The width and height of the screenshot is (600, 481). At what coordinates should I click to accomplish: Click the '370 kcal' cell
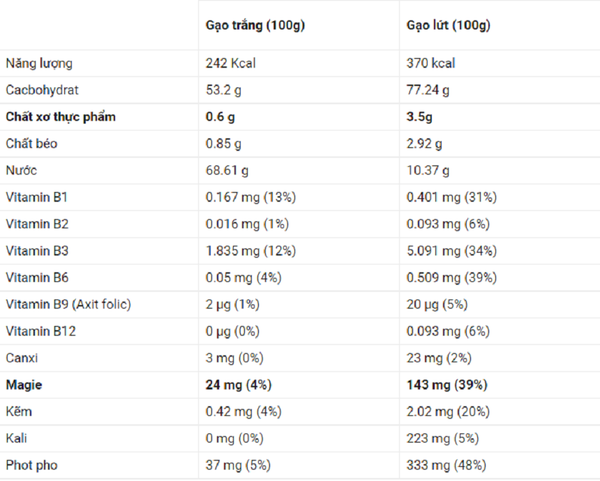tap(431, 63)
